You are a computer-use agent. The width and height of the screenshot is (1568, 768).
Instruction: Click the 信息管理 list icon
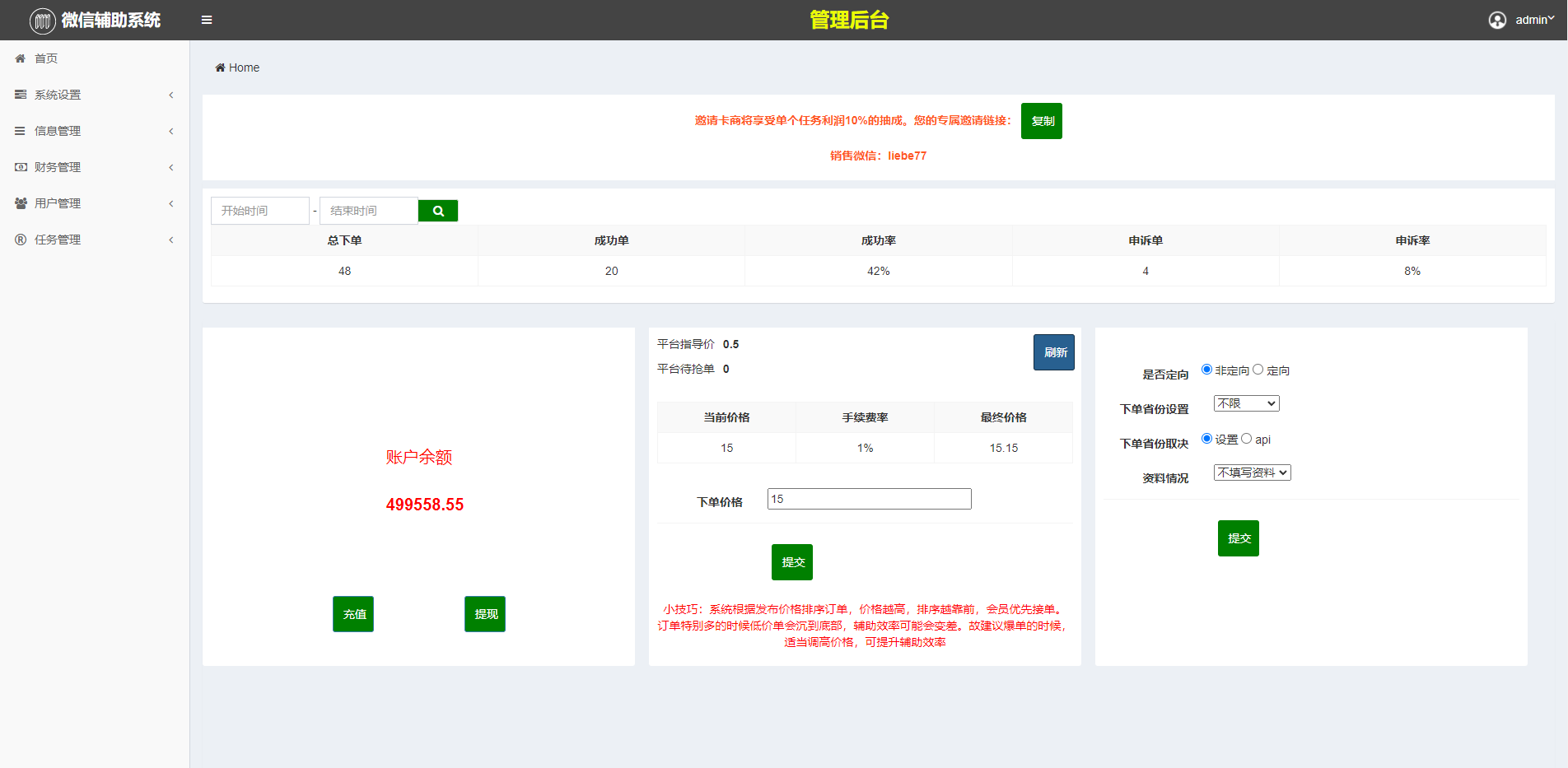point(20,131)
